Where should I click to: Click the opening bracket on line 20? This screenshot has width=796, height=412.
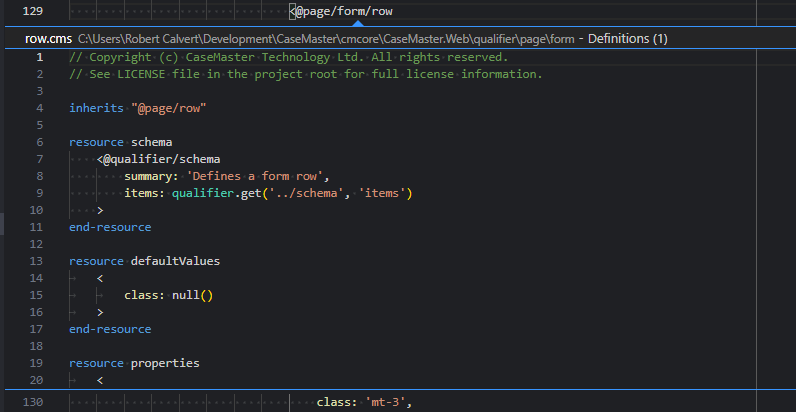click(100, 380)
